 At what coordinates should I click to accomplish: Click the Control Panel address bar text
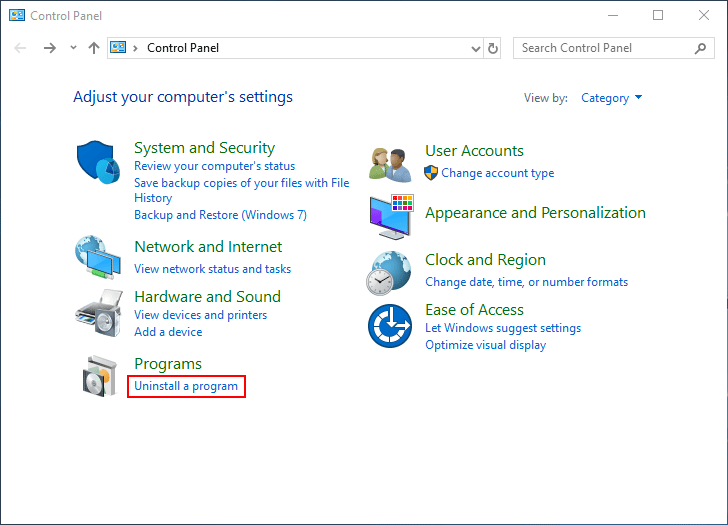pyautogui.click(x=183, y=48)
